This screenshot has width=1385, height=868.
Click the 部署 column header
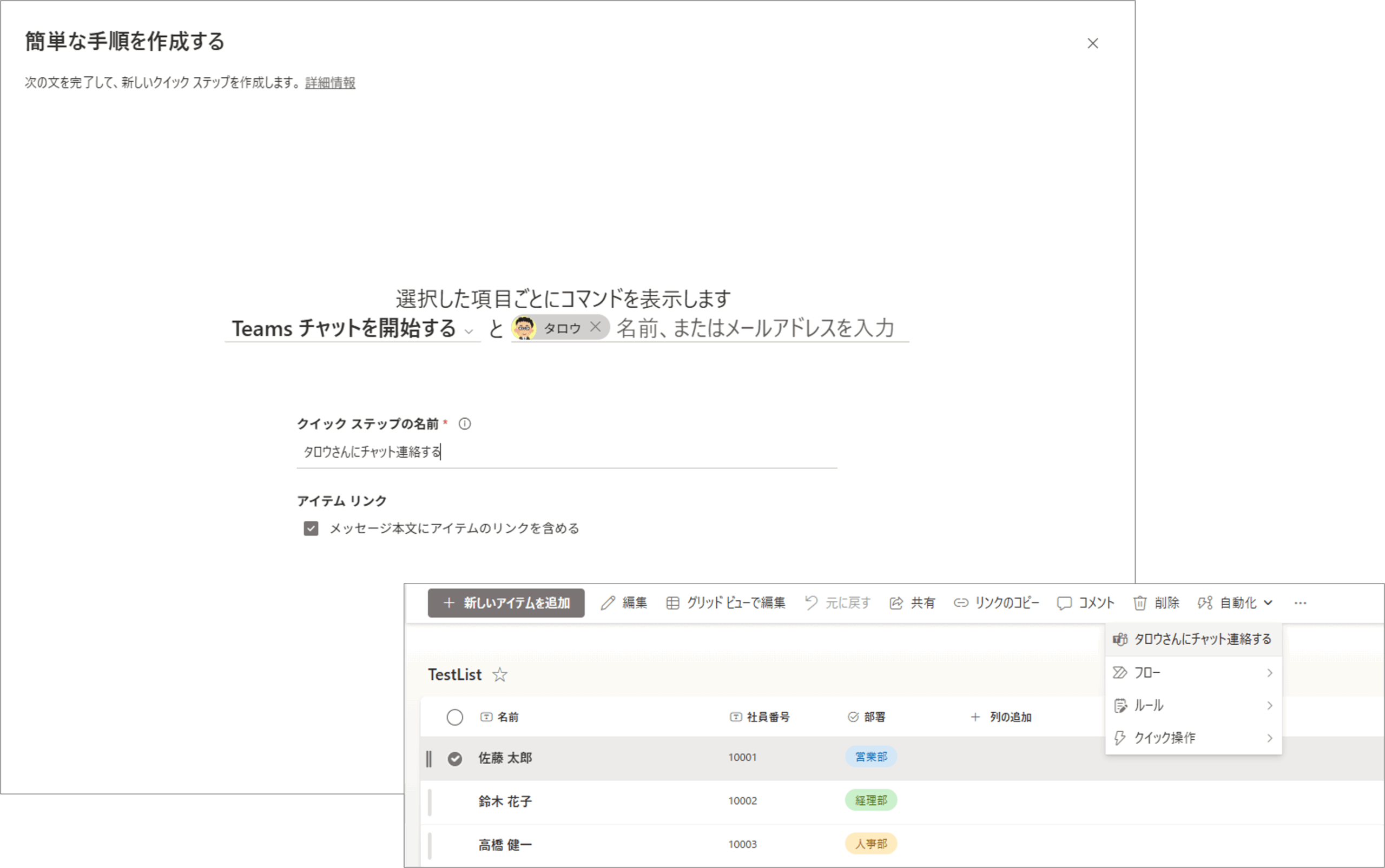click(x=867, y=717)
